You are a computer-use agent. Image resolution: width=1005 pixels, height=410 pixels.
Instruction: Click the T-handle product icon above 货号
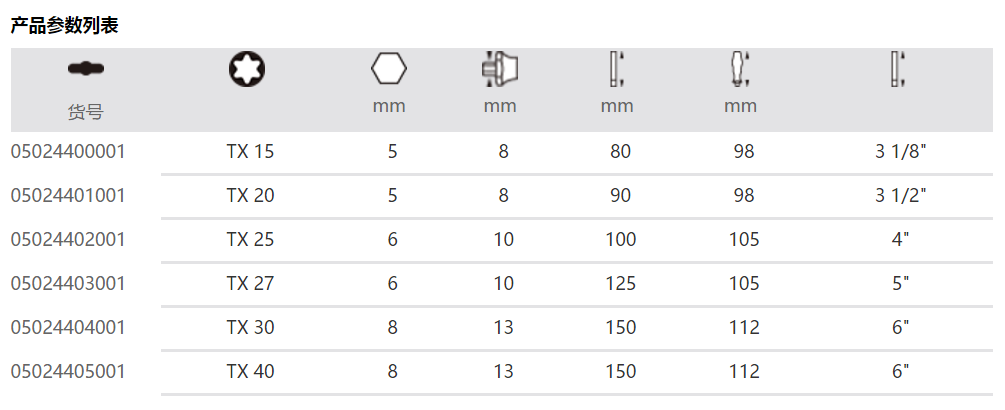click(x=85, y=69)
